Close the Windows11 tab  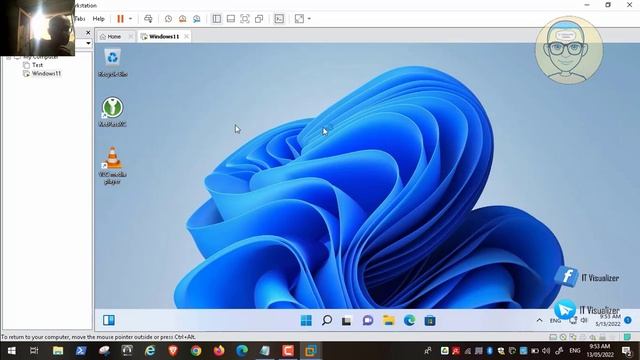pos(187,36)
